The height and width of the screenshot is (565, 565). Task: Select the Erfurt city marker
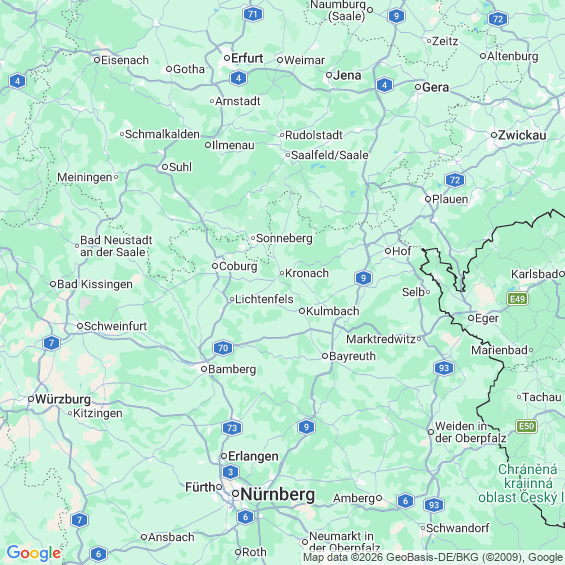tap(227, 58)
